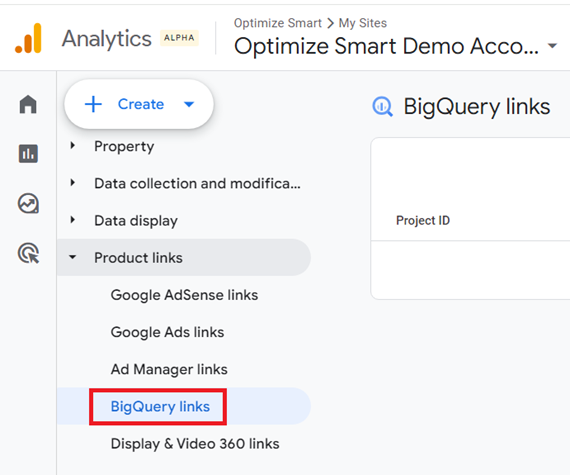Select the Data display item

point(136,221)
